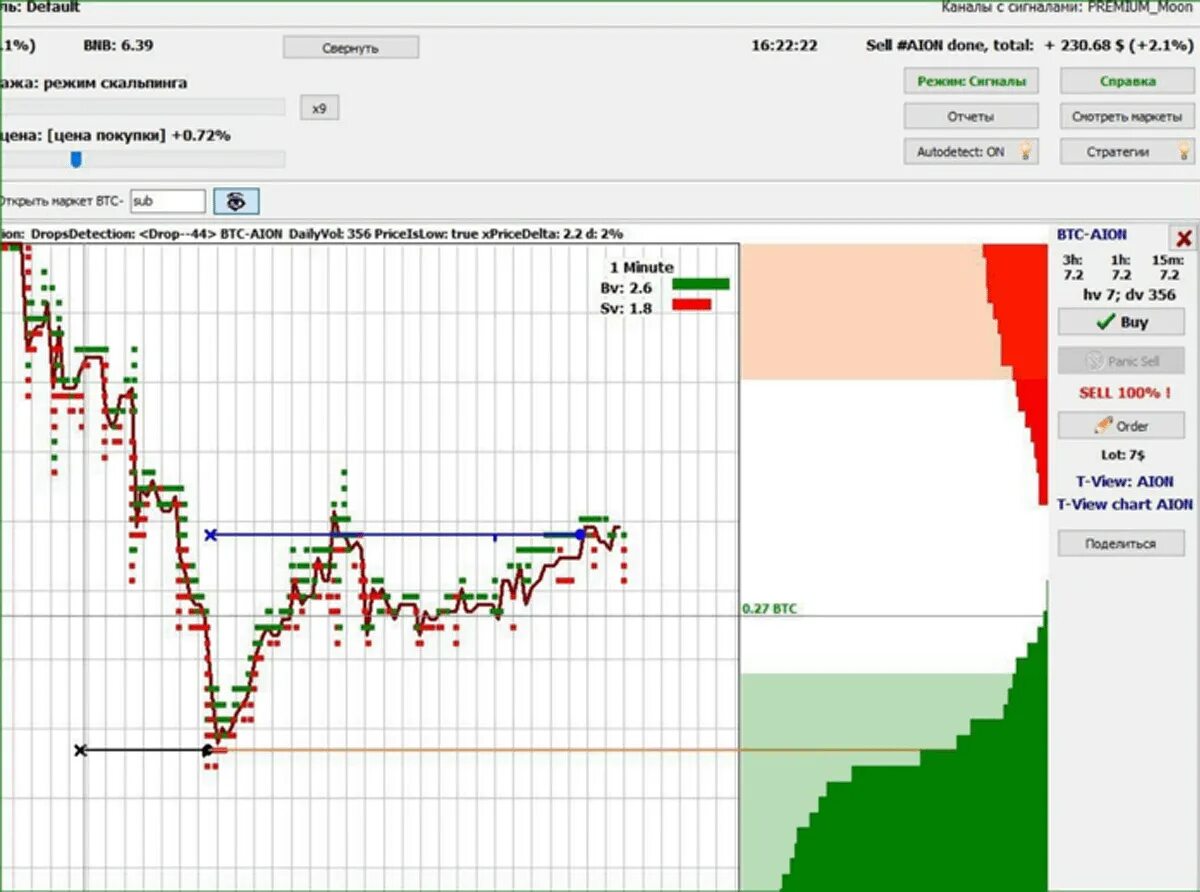Click the blue X sell marker
Screen dimensions: 1200x892
coord(210,535)
